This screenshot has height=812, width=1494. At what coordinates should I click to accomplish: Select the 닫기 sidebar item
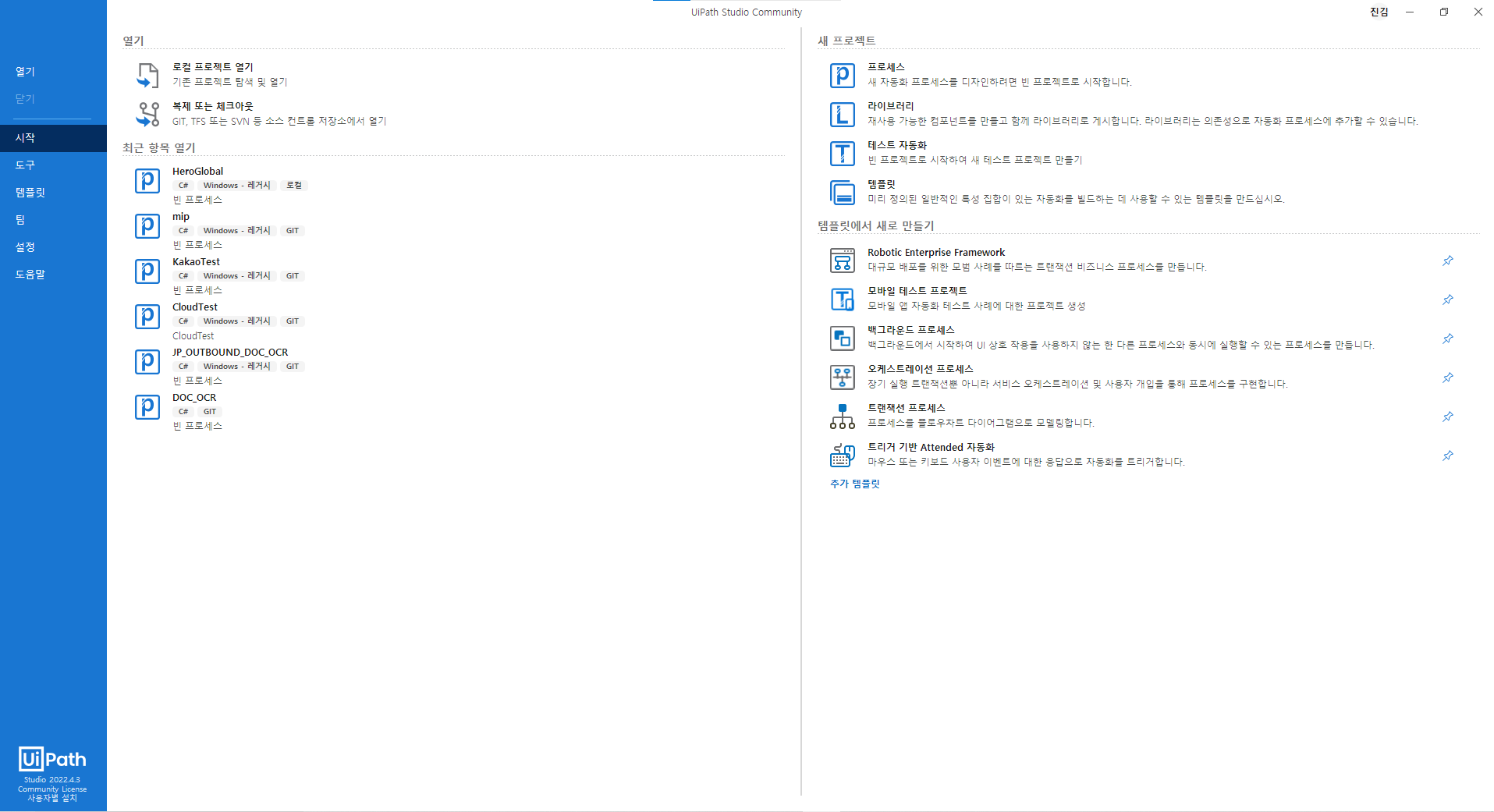[x=53, y=98]
